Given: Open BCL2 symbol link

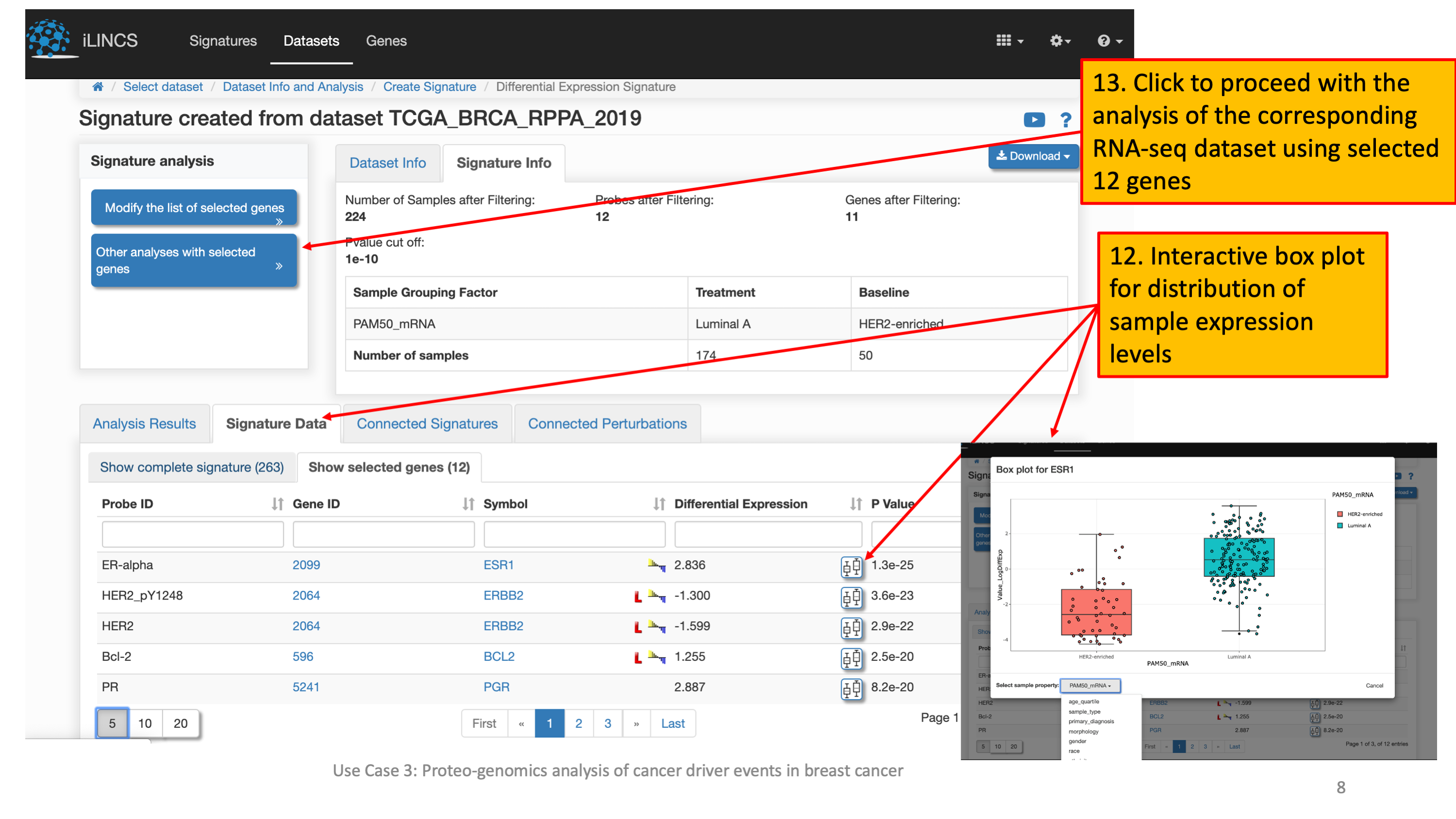Looking at the screenshot, I should point(499,656).
